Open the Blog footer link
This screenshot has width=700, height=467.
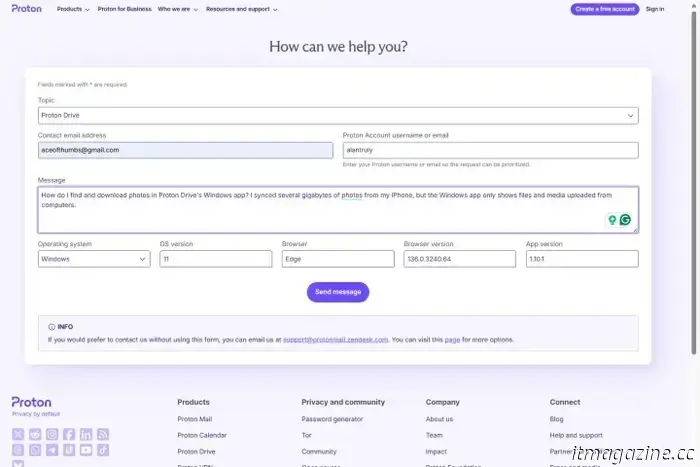tap(556, 419)
